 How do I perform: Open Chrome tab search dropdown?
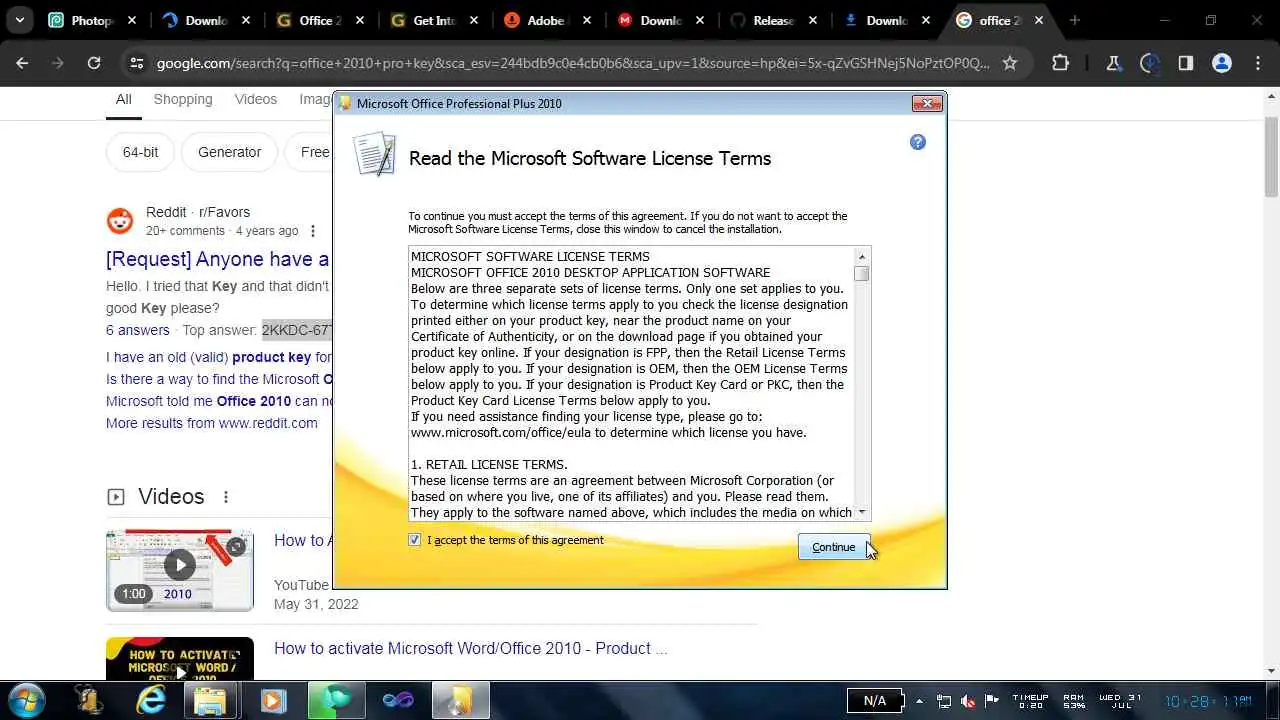pos(19,20)
